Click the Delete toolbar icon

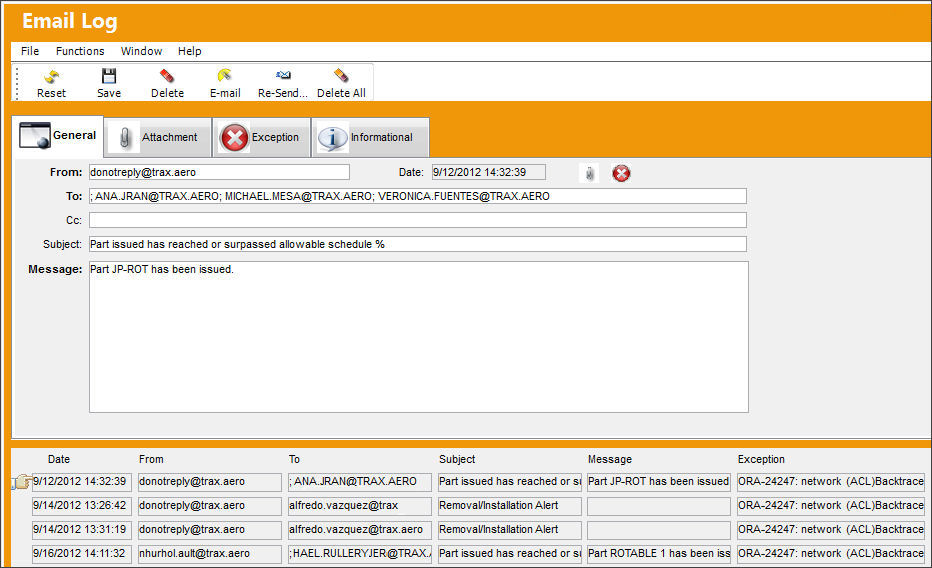[167, 76]
